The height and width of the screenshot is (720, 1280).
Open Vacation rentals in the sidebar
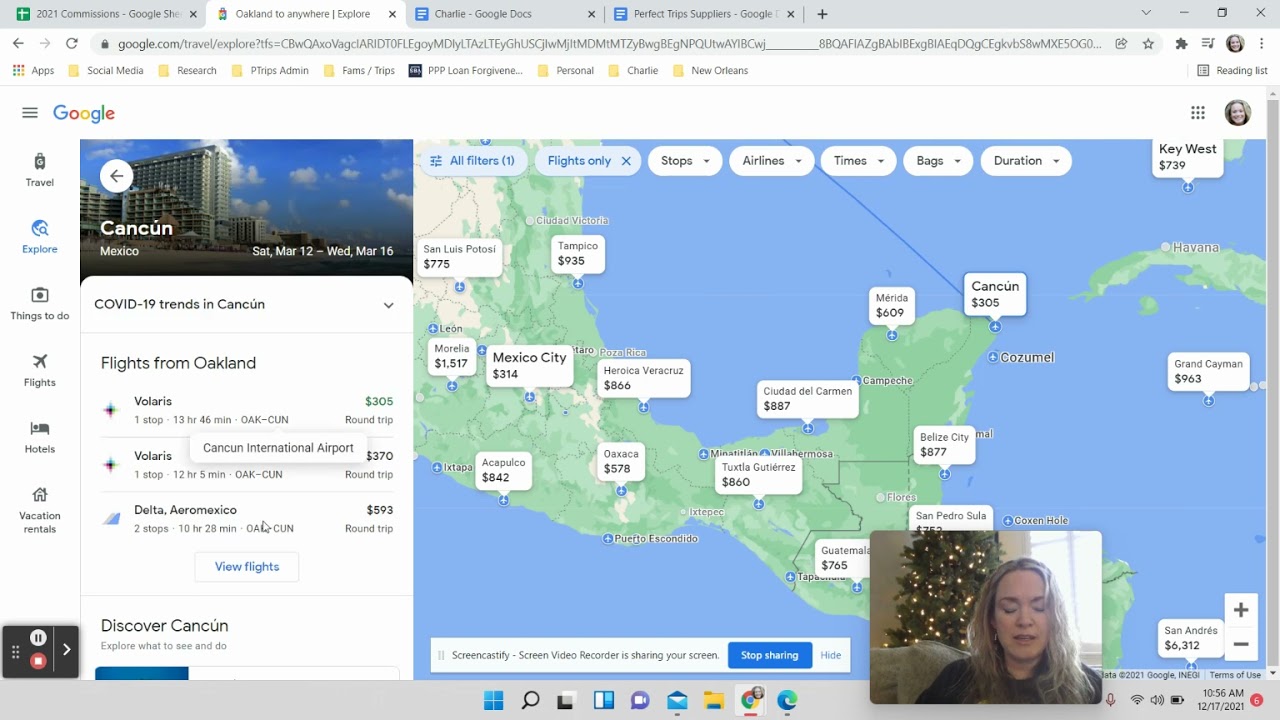[40, 510]
